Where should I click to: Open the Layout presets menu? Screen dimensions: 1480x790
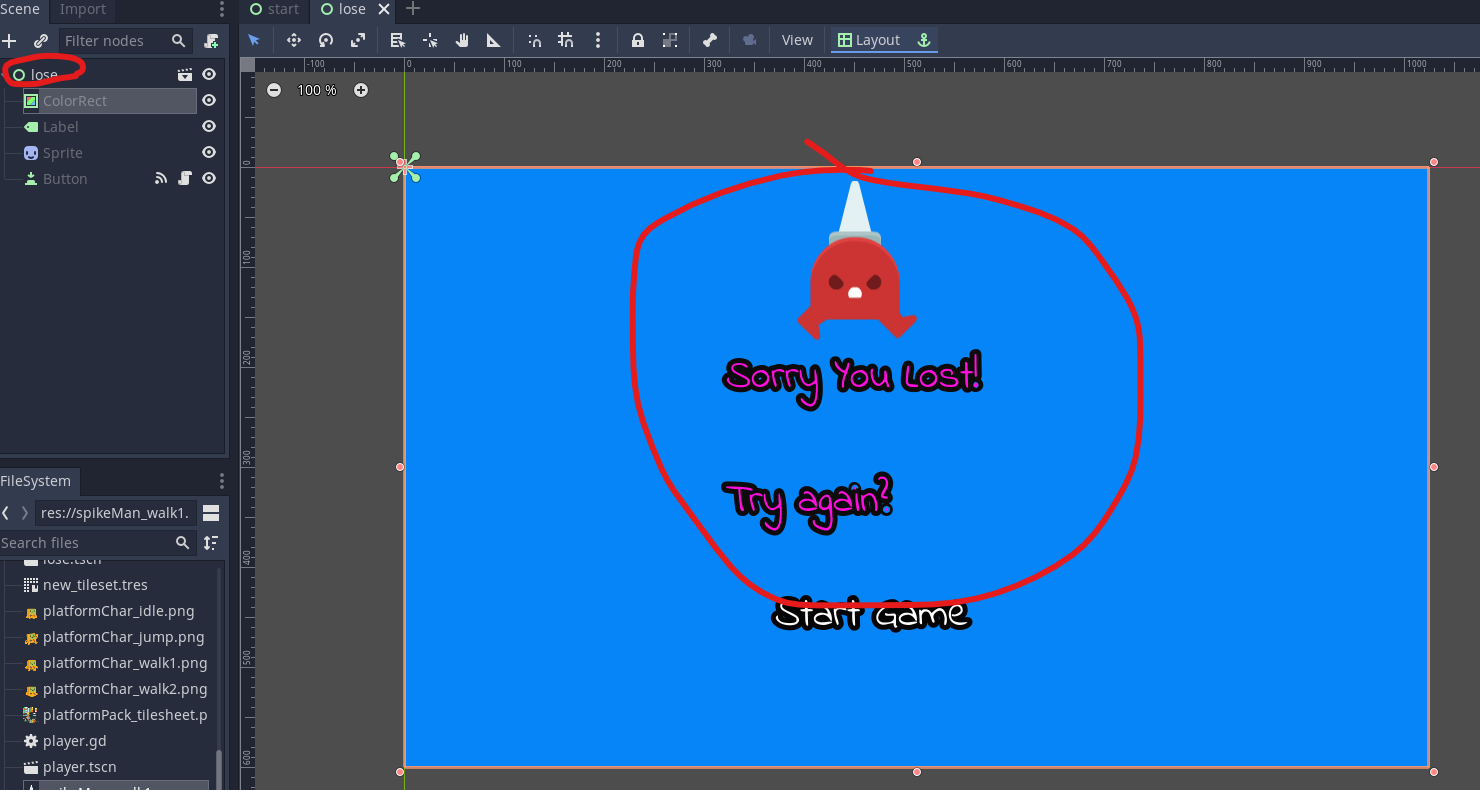(x=869, y=40)
